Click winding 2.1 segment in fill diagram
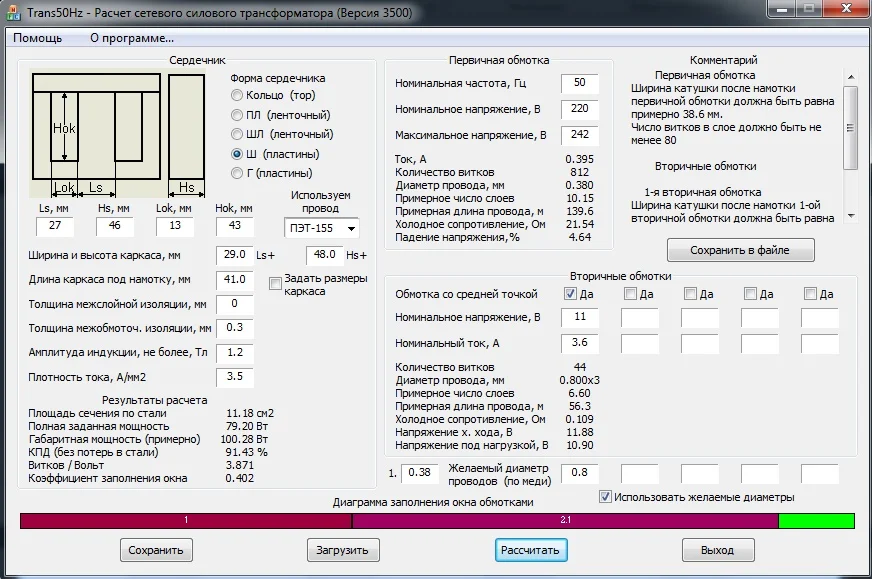The width and height of the screenshot is (872, 579). pos(566,521)
